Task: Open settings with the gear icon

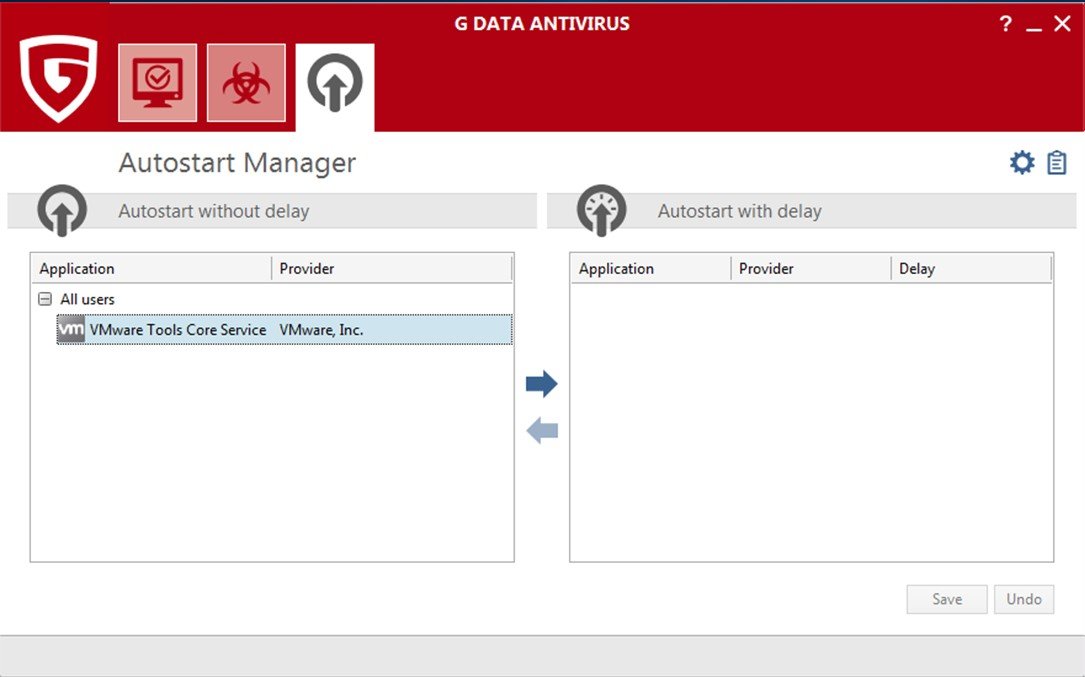Action: tap(1022, 163)
